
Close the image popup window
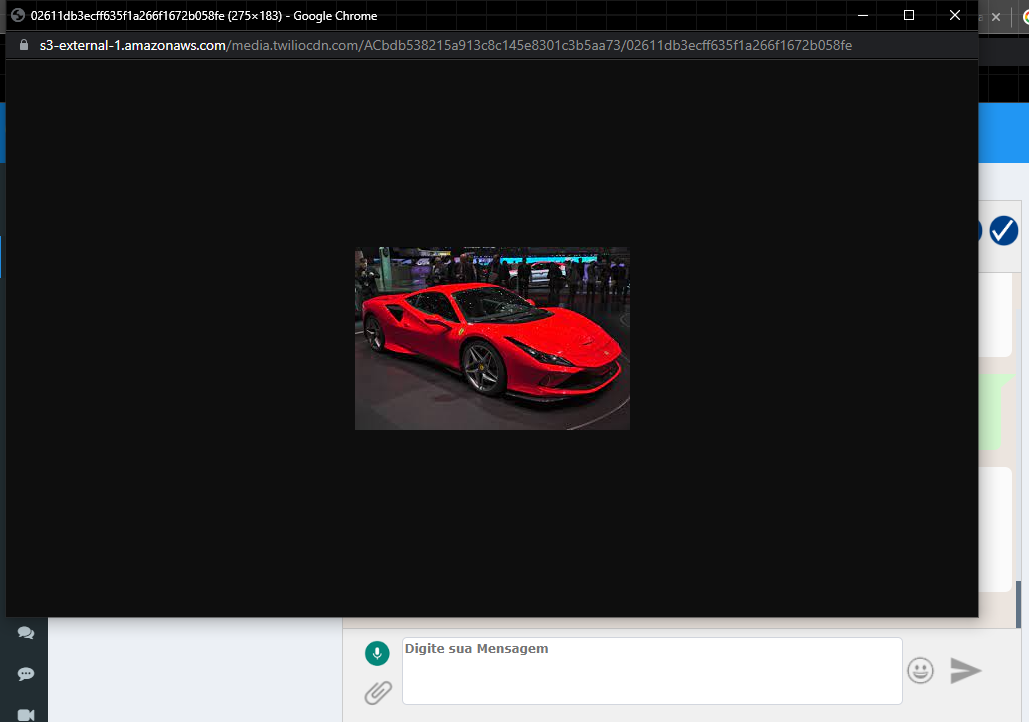pos(955,15)
